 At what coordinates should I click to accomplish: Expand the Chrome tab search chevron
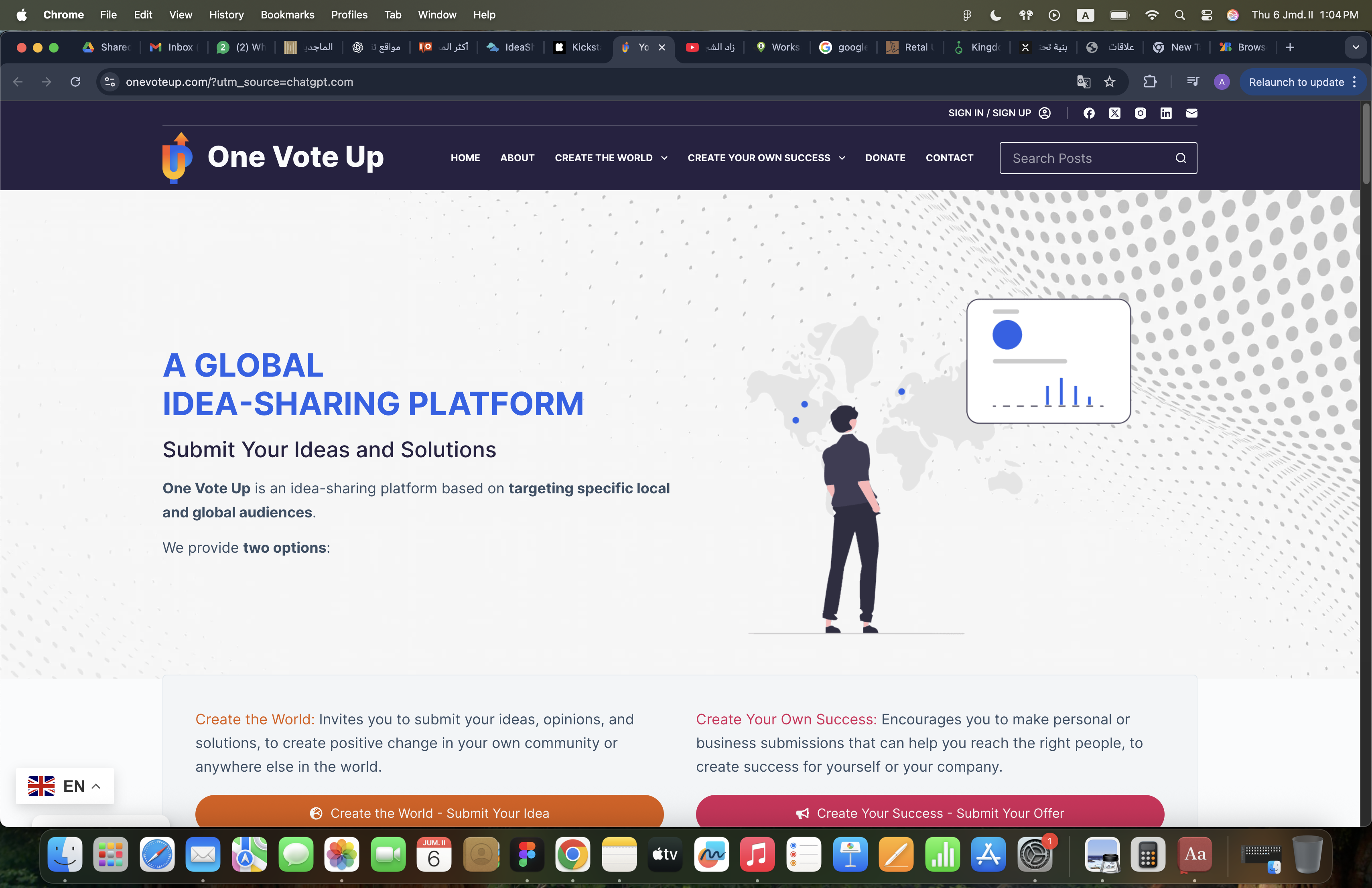click(1355, 47)
